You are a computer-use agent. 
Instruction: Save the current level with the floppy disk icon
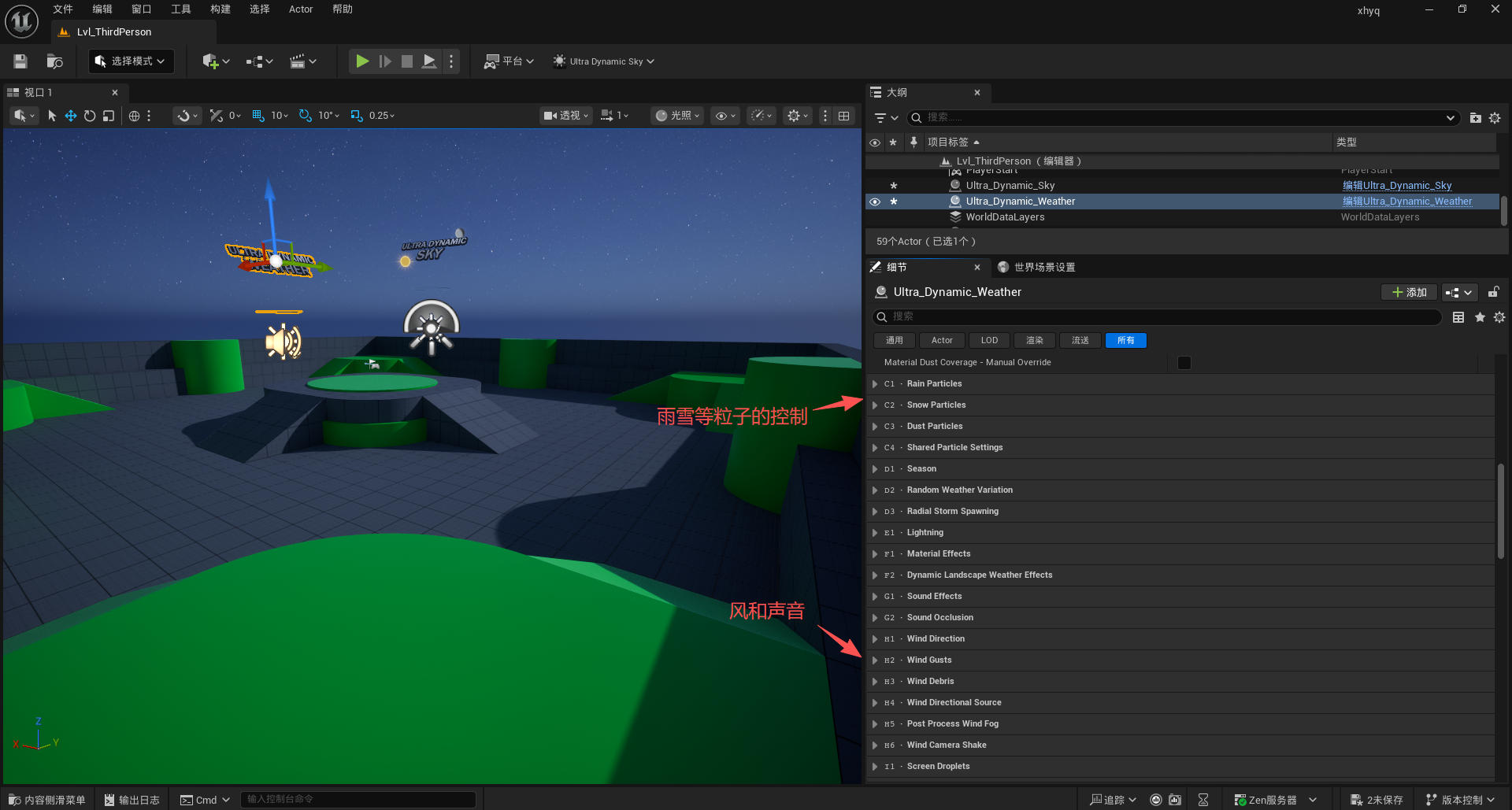click(20, 61)
